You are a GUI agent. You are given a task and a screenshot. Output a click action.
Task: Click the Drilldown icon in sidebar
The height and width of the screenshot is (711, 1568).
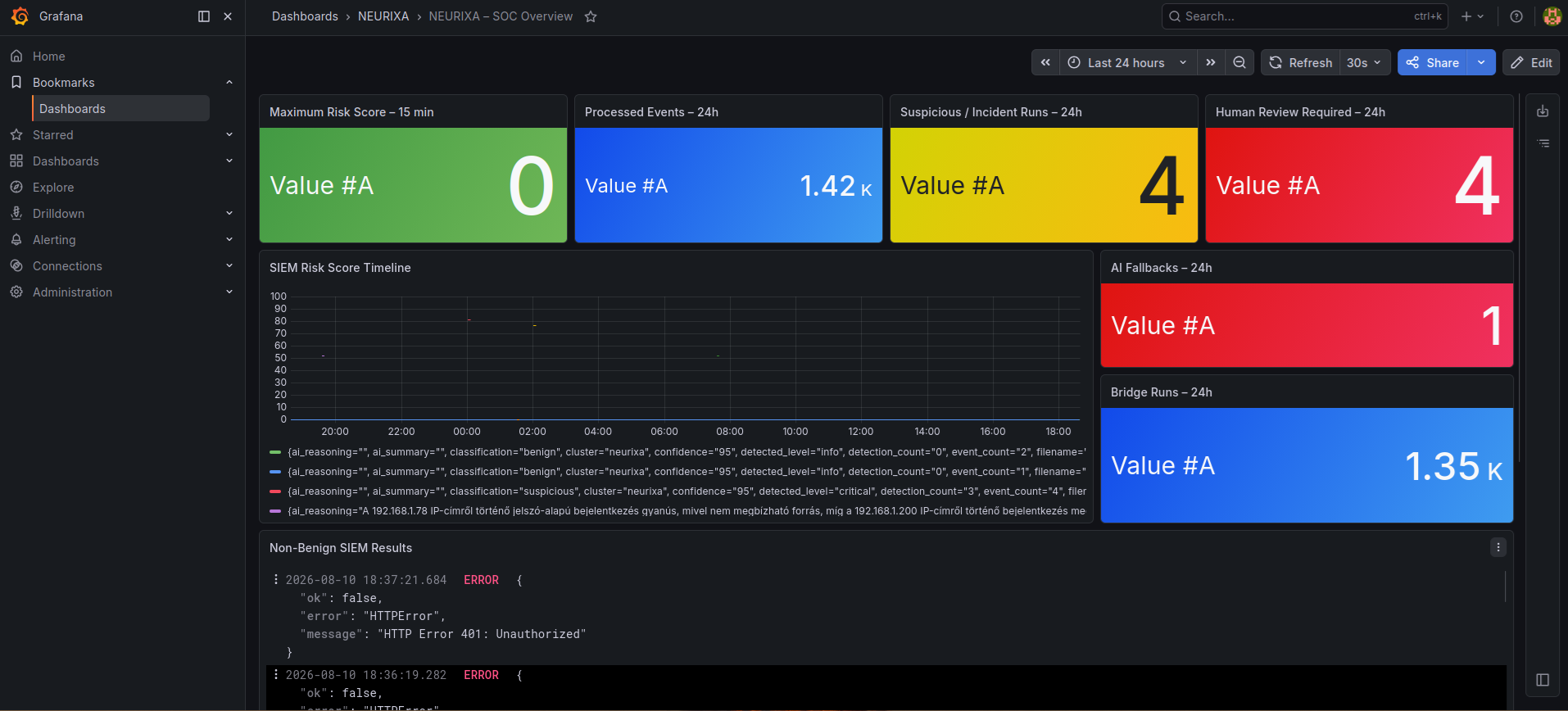pyautogui.click(x=16, y=214)
